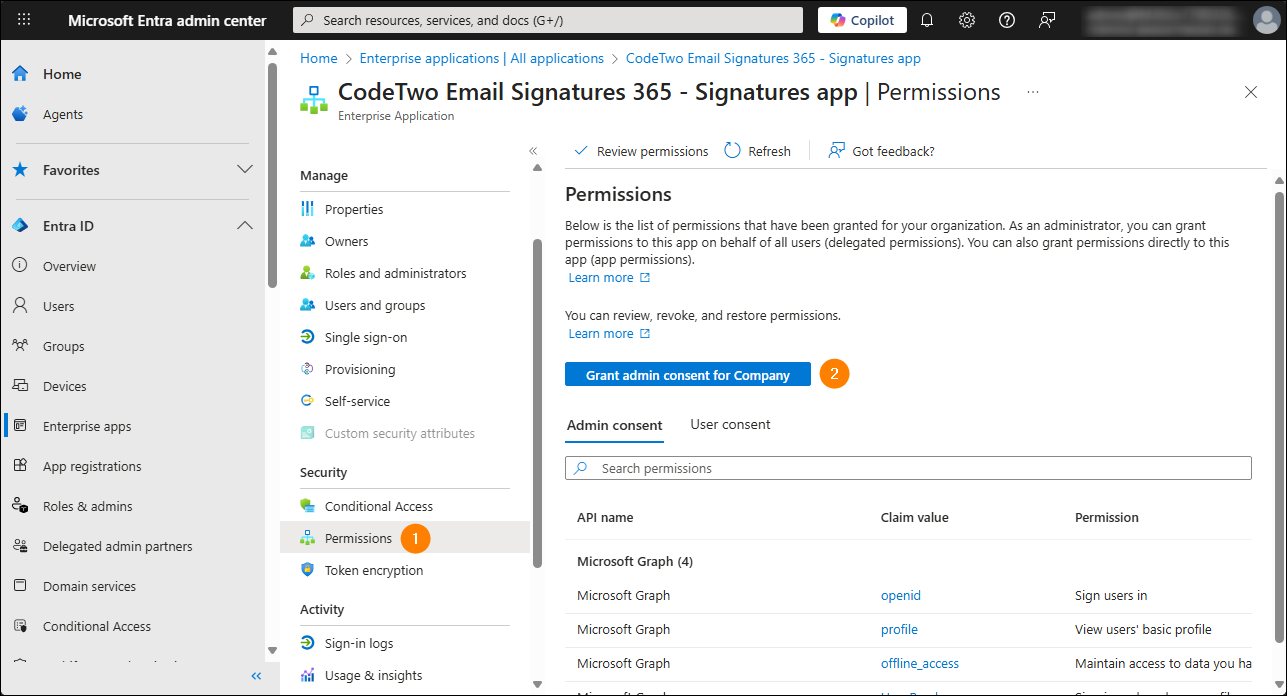Viewport: 1287px width, 696px height.
Task: Collapse the Entra ID section
Action: click(x=245, y=226)
